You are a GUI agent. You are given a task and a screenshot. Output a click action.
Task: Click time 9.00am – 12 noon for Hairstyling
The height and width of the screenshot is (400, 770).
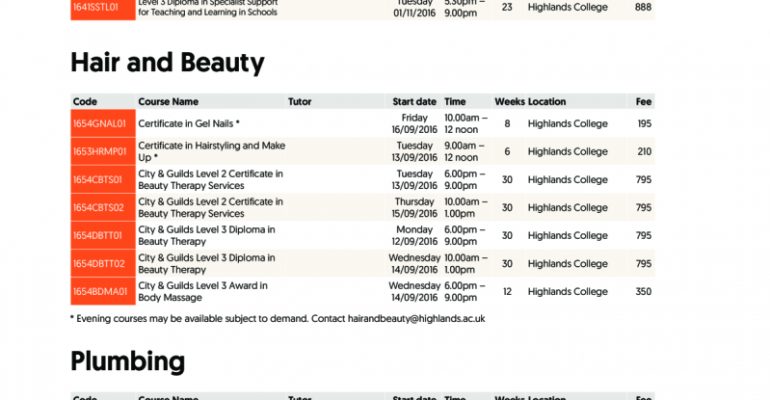[x=464, y=152]
